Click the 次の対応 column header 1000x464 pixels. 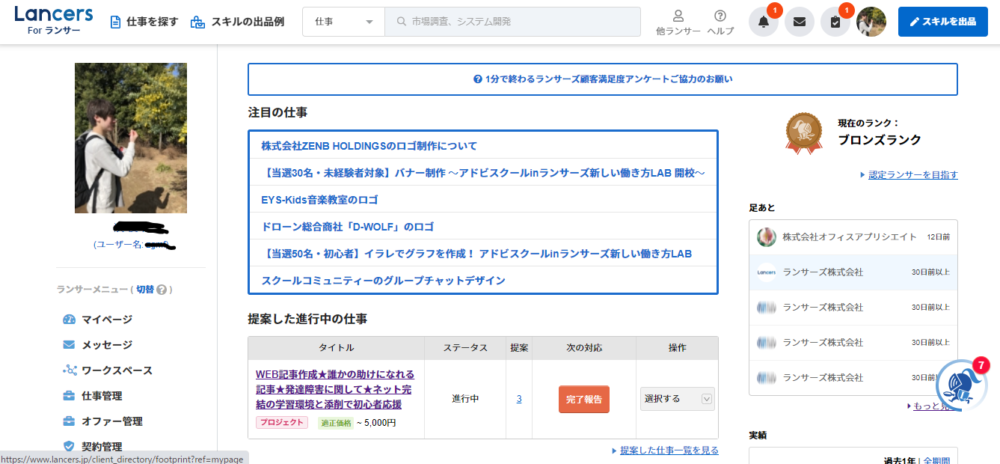click(584, 348)
